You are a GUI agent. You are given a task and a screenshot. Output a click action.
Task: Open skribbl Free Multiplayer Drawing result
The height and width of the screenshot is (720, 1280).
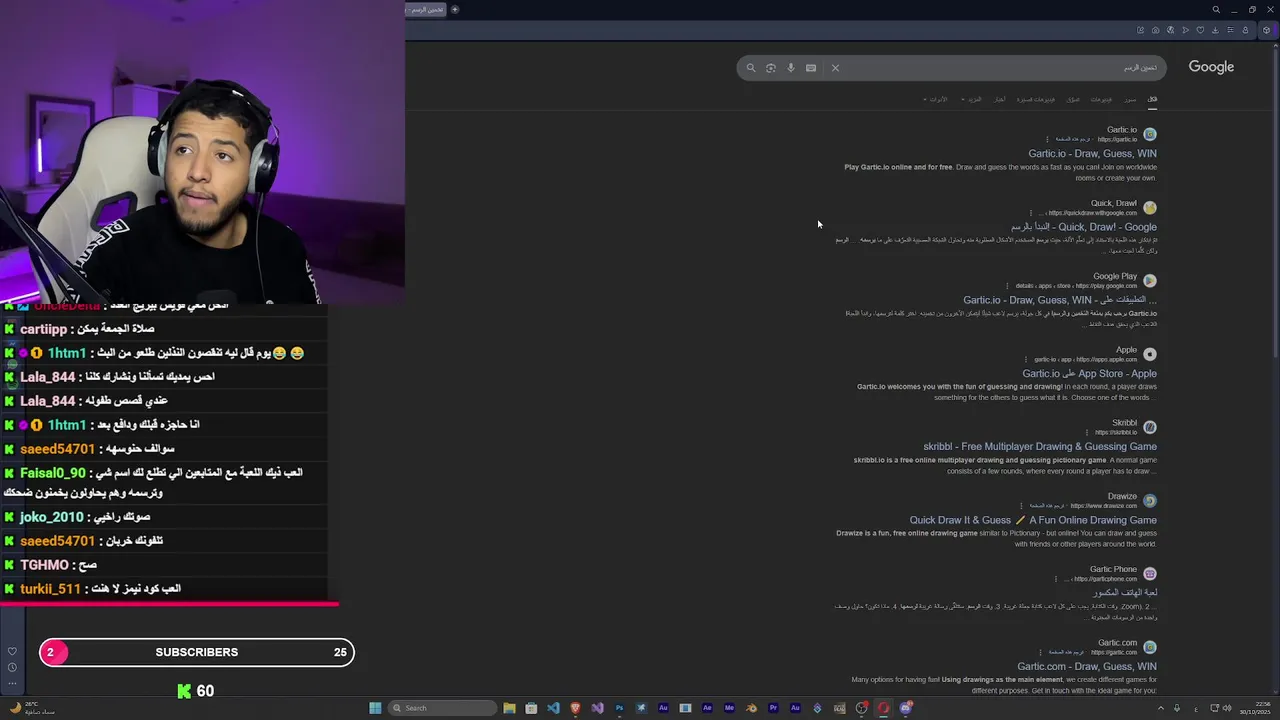(1040, 446)
